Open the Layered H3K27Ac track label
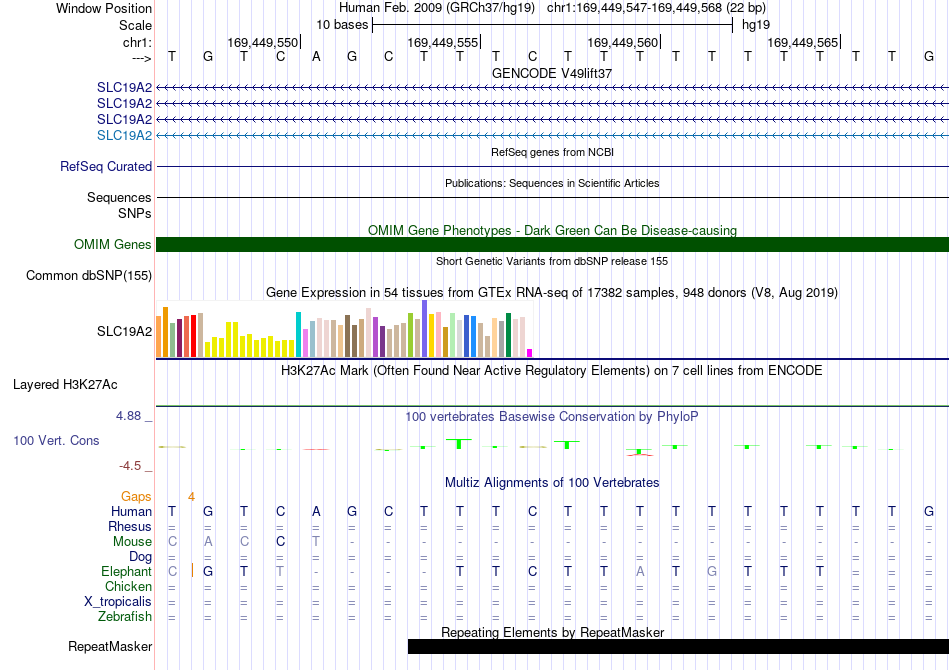The width and height of the screenshot is (950, 670). (x=65, y=385)
